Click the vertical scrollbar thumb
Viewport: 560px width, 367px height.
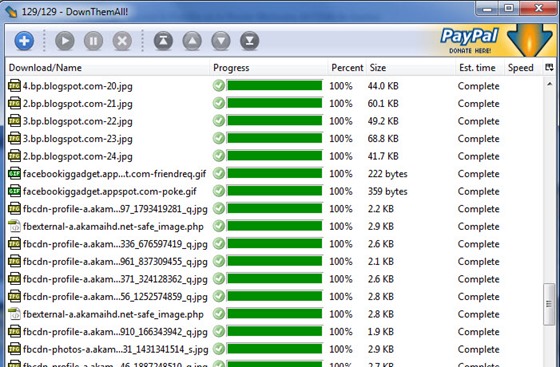tap(549, 304)
